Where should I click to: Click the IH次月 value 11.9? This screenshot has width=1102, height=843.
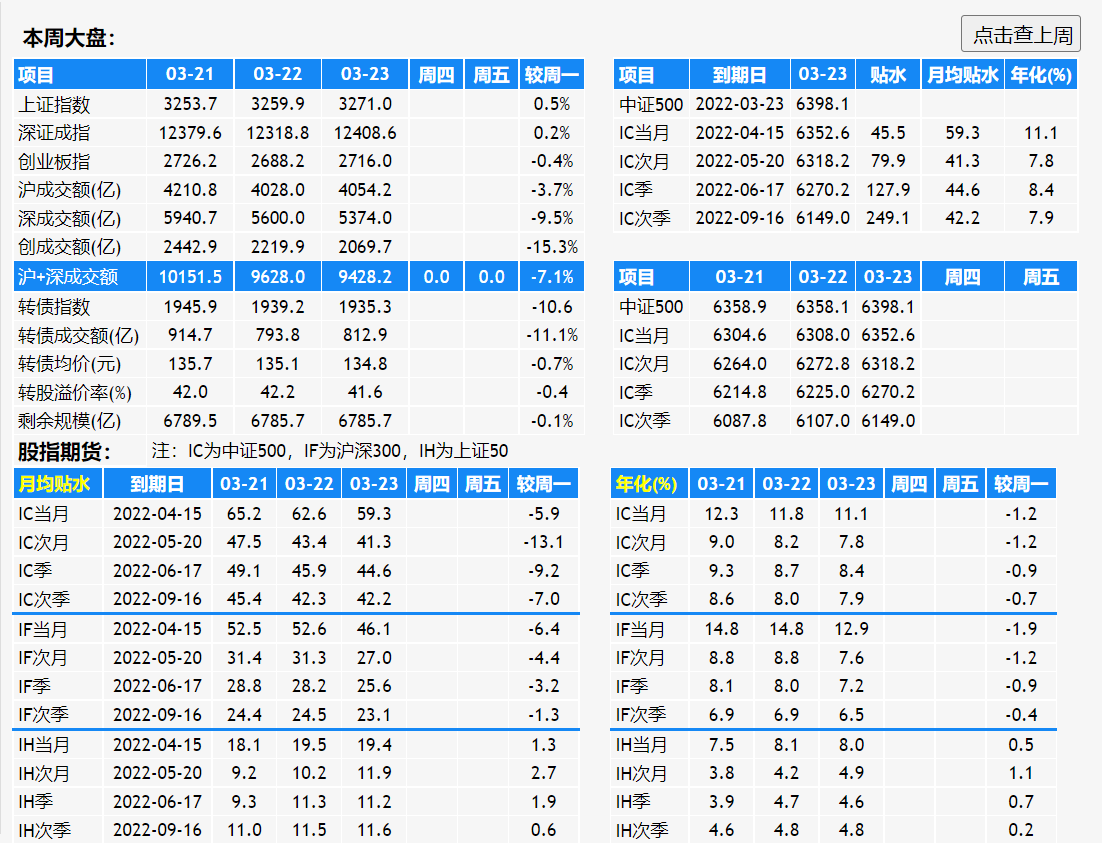374,773
